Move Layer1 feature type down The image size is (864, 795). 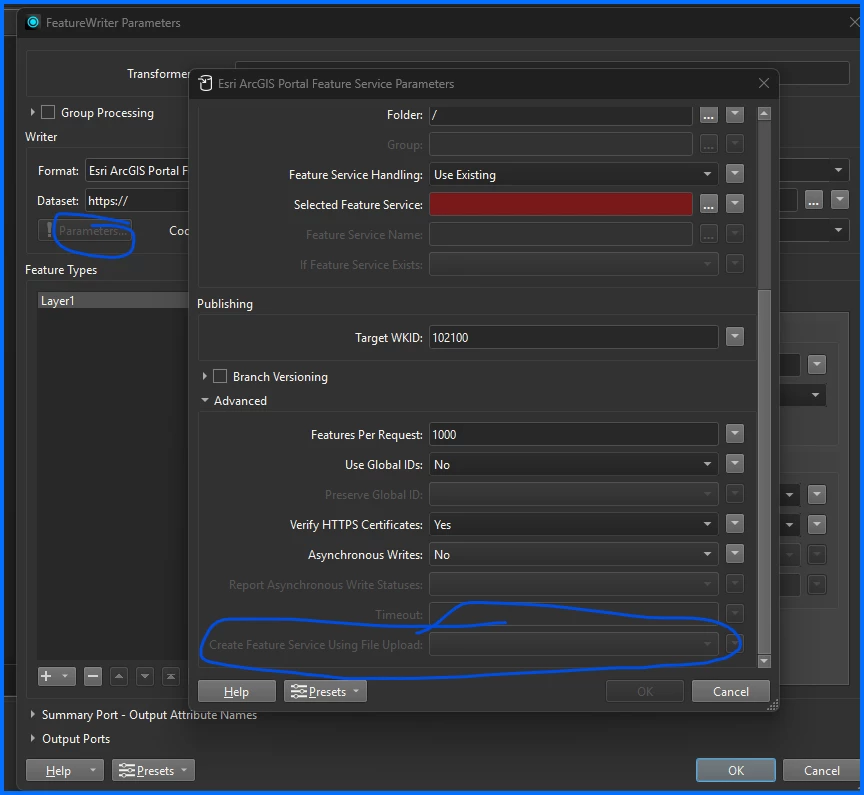[145, 676]
